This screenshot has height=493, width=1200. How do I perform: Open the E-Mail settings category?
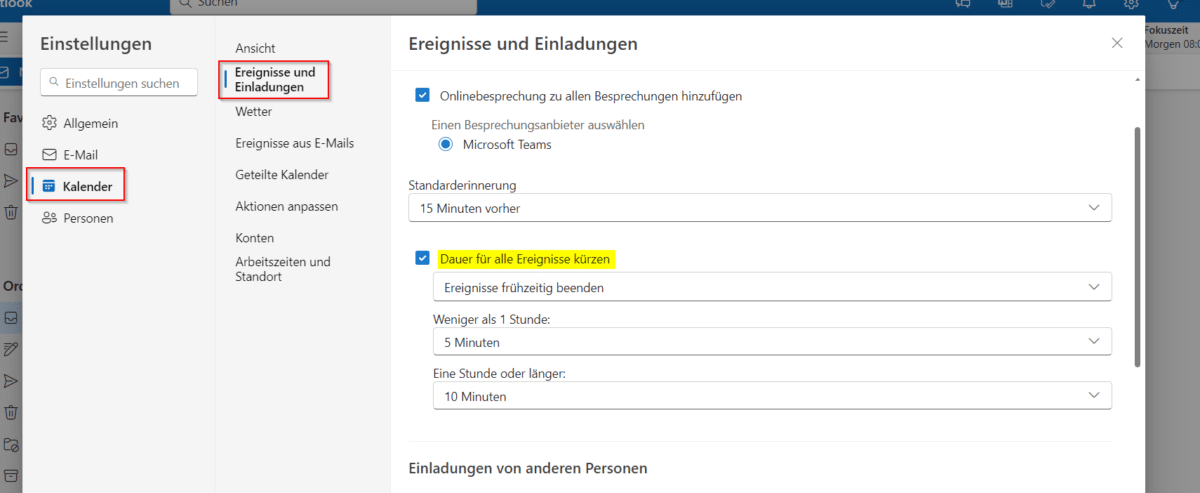click(82, 155)
